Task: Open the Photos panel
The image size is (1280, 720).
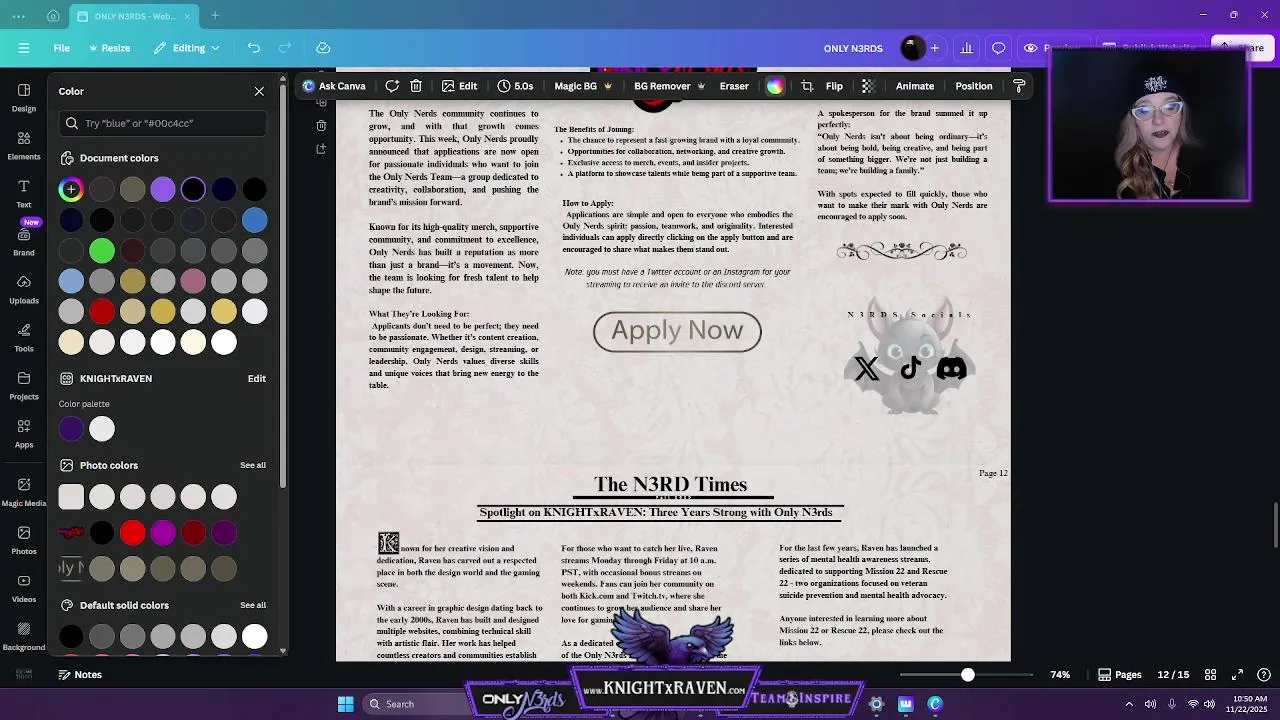Action: click(24, 539)
